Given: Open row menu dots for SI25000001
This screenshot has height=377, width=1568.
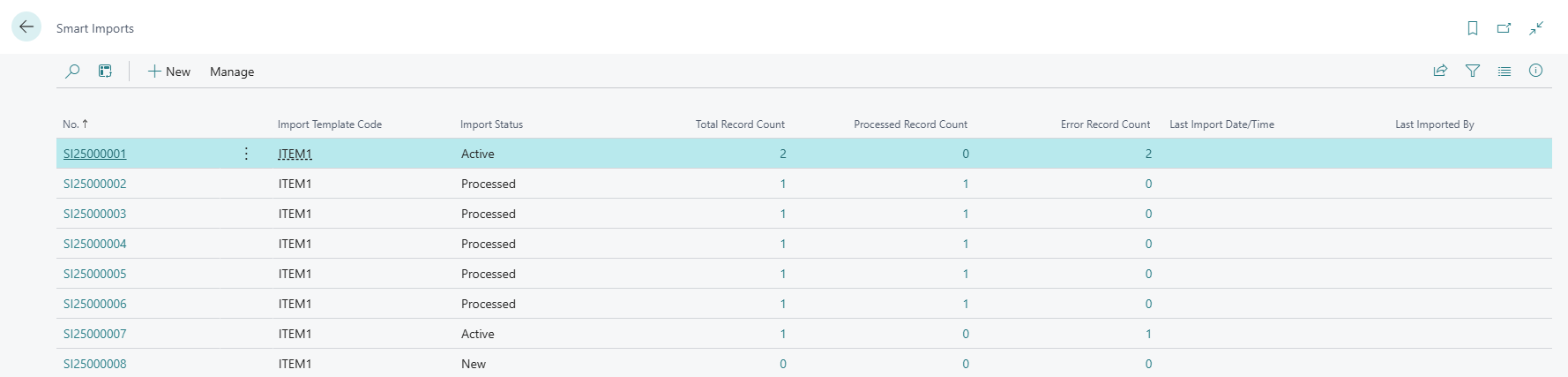Looking at the screenshot, I should (246, 154).
